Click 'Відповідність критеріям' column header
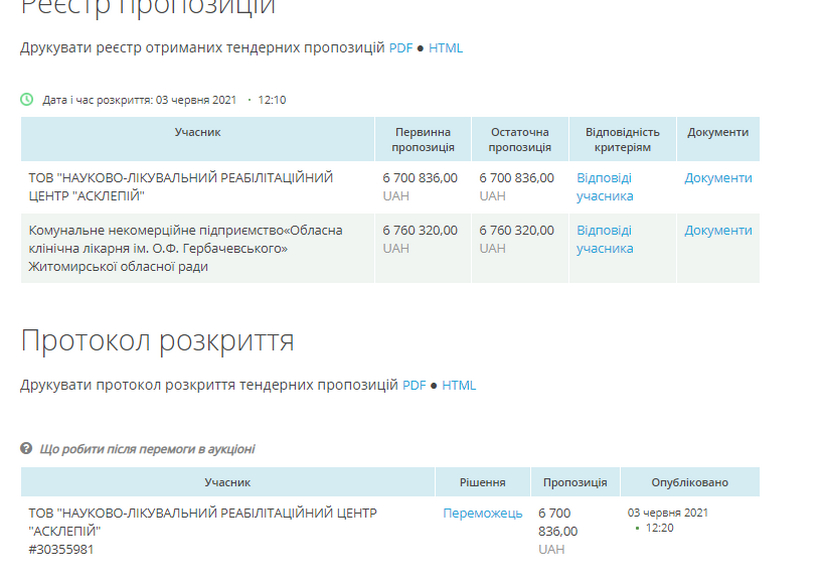Viewport: 822px width, 569px height. tap(622, 139)
